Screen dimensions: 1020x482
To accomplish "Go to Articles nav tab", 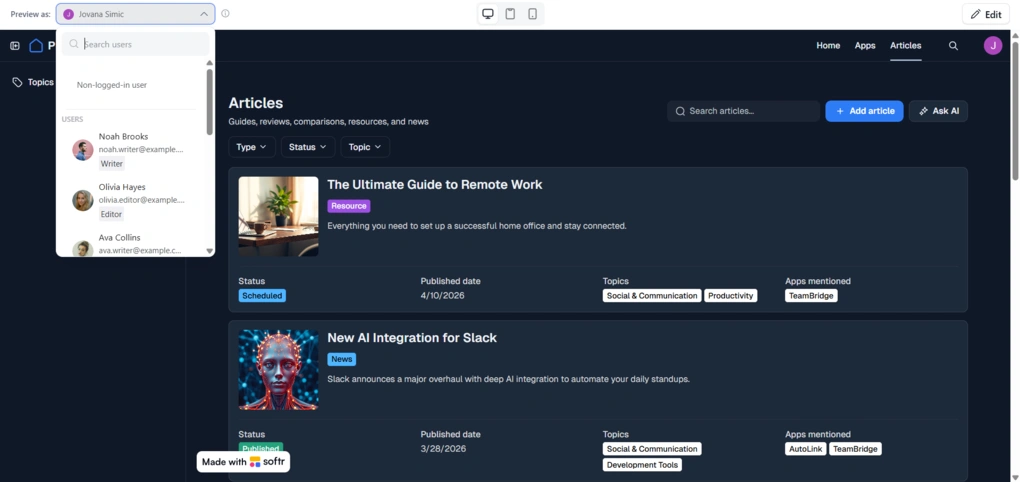I will [x=906, y=46].
